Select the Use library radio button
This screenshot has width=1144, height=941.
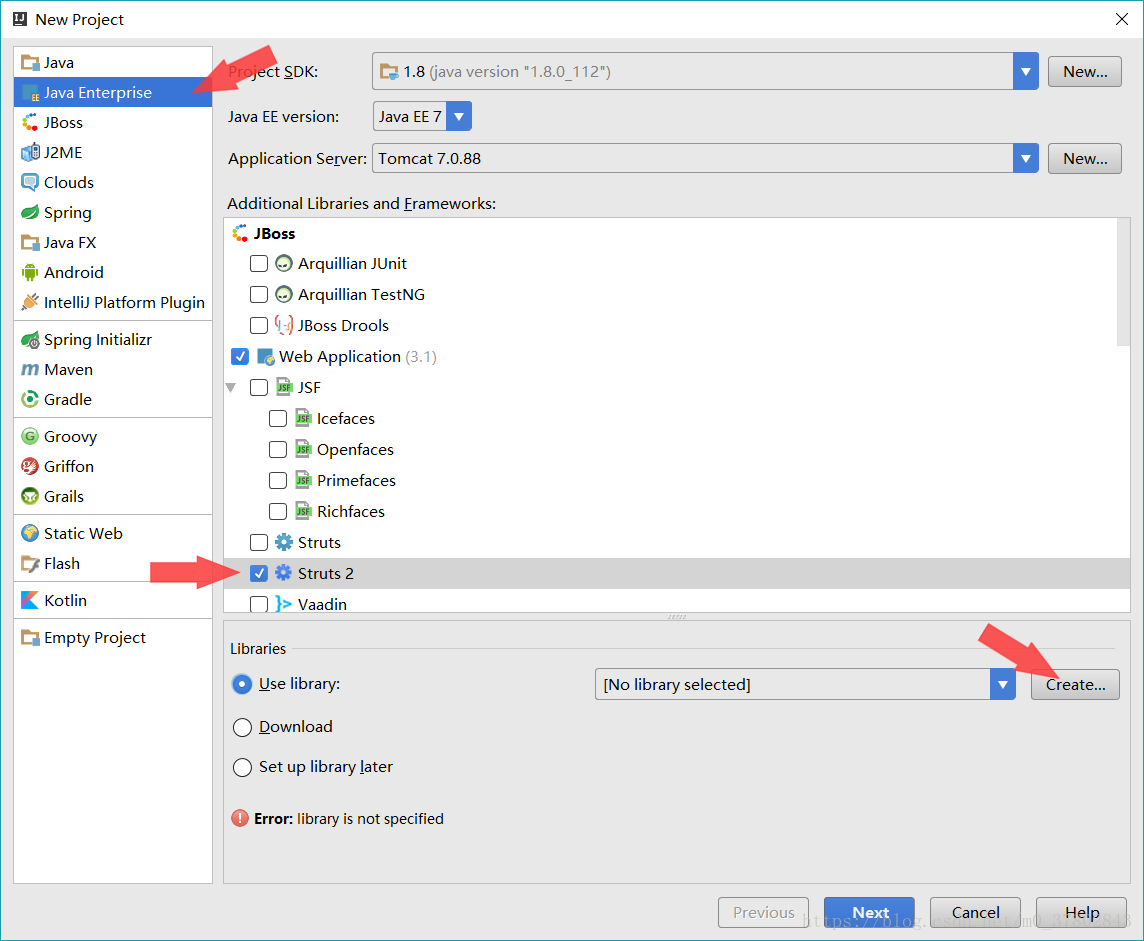point(242,684)
